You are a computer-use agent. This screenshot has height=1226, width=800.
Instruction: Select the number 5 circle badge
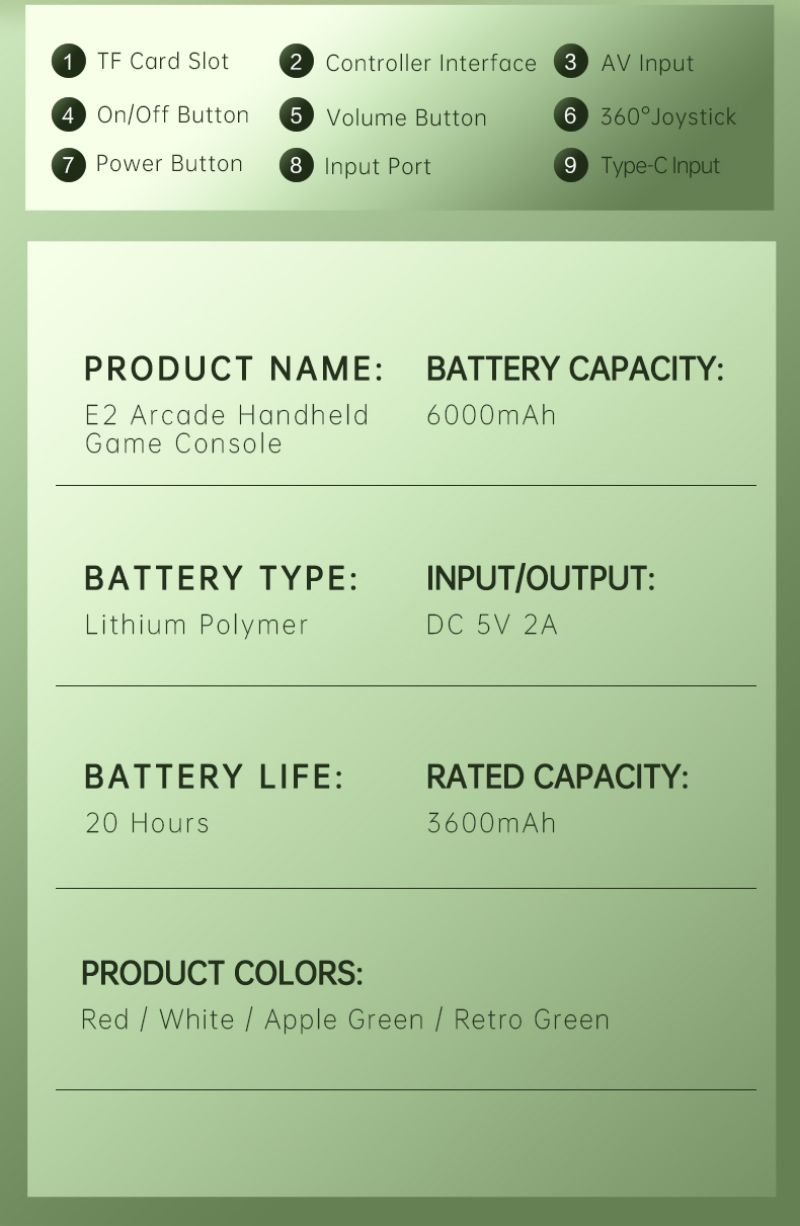(x=296, y=115)
